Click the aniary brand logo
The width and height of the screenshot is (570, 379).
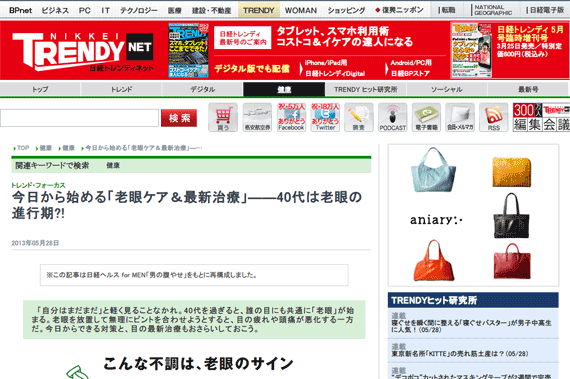click(435, 219)
